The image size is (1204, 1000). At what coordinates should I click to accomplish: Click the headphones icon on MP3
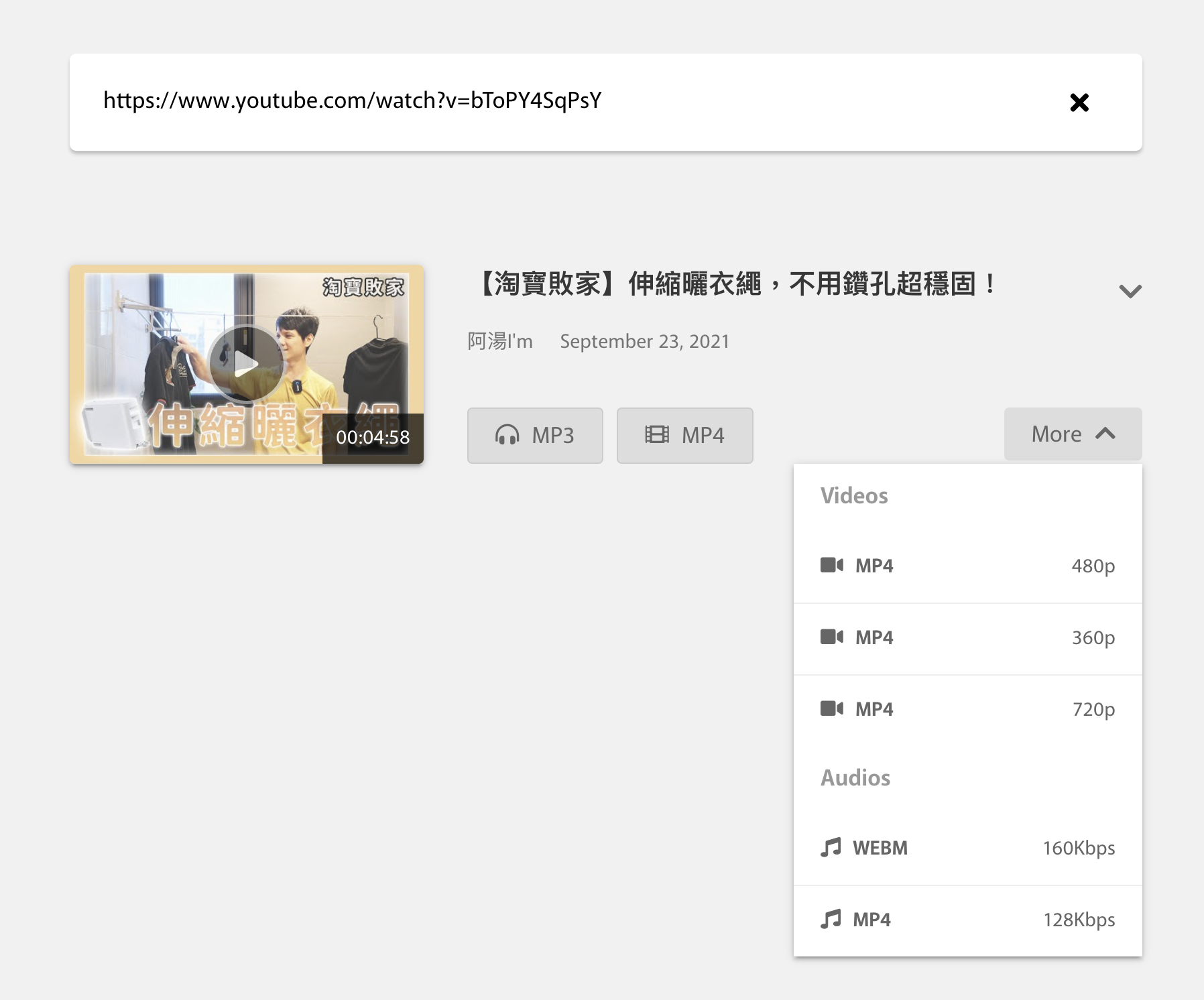[507, 435]
